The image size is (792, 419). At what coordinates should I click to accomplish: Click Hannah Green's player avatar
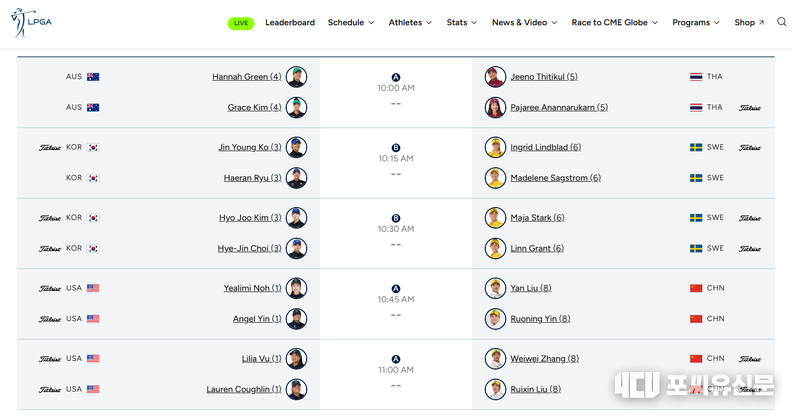coord(296,77)
